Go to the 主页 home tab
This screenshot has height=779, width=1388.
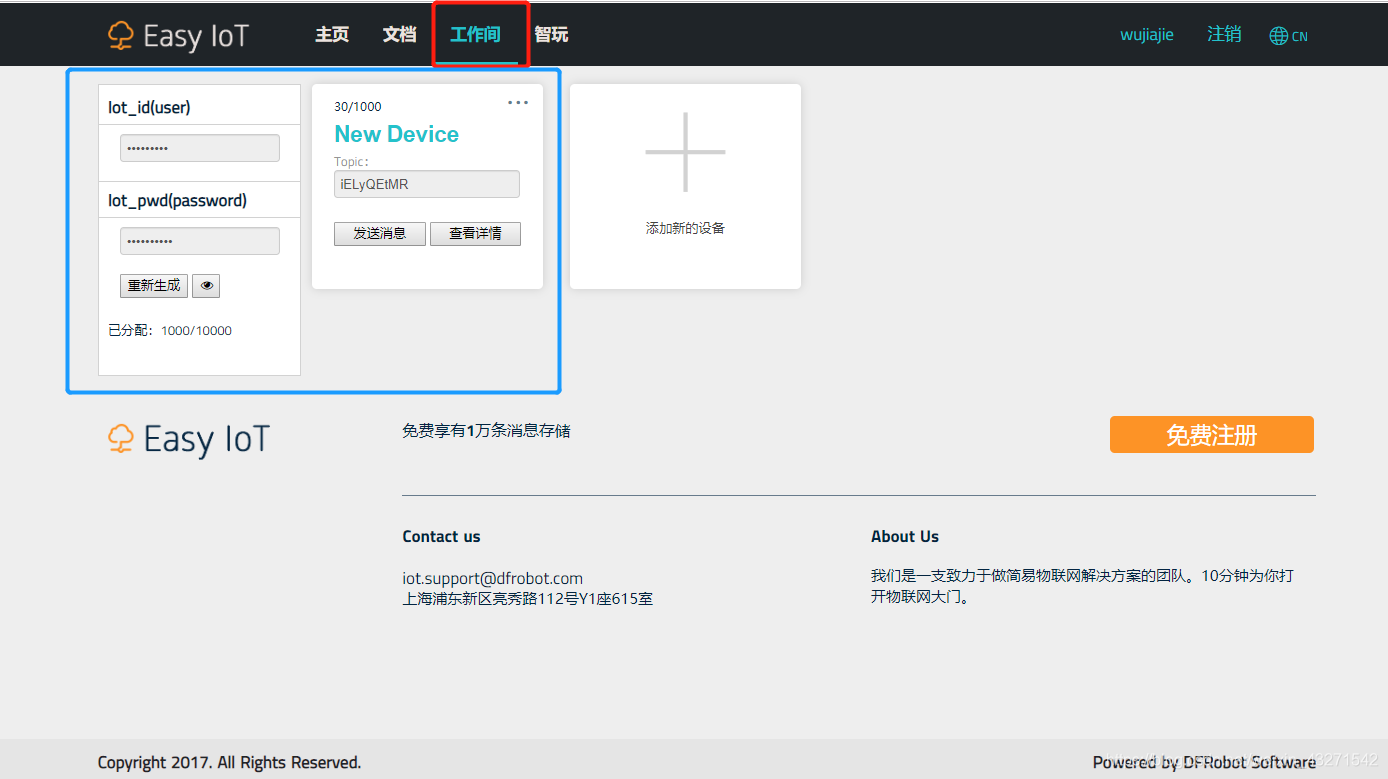[x=332, y=35]
